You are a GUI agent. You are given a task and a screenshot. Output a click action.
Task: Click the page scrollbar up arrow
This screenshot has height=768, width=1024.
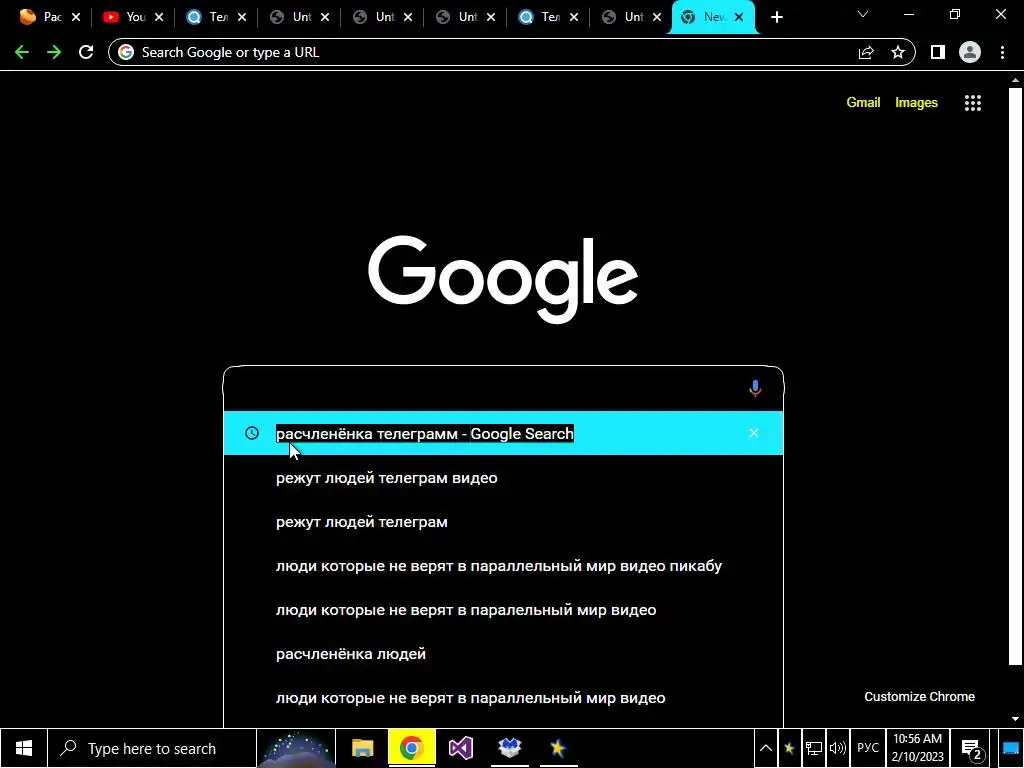[1015, 81]
